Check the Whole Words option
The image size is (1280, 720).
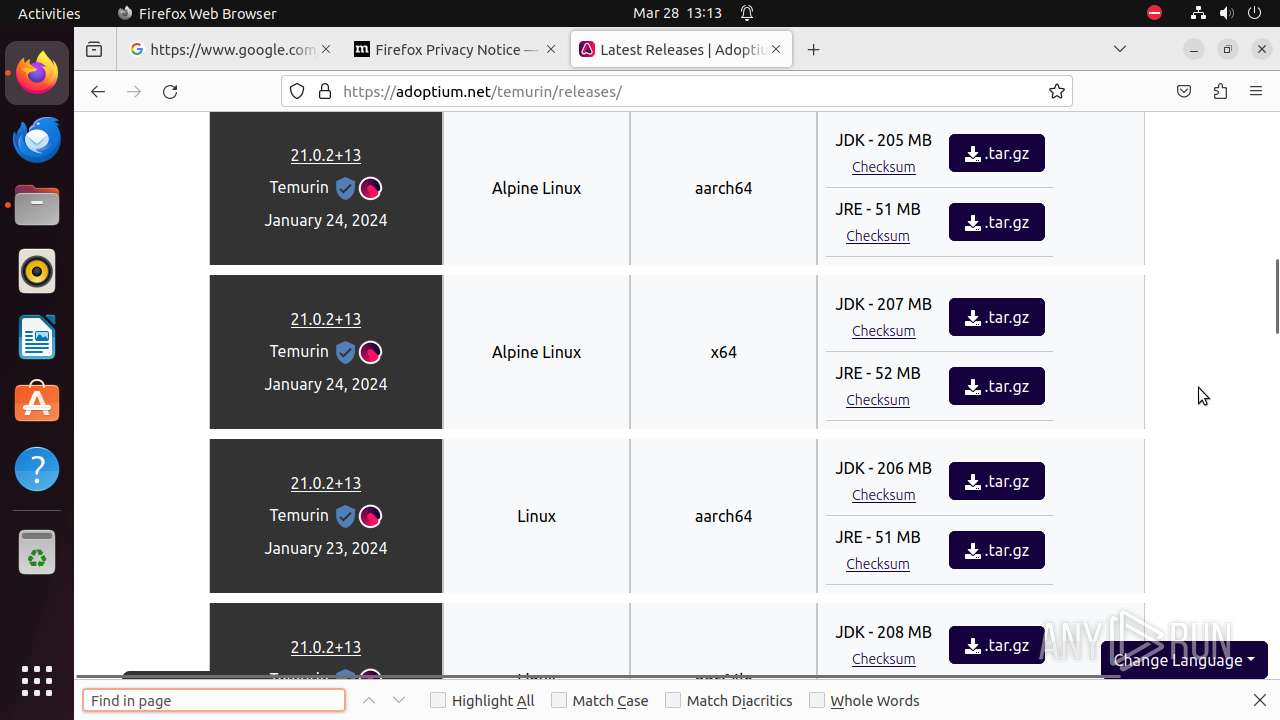click(817, 700)
